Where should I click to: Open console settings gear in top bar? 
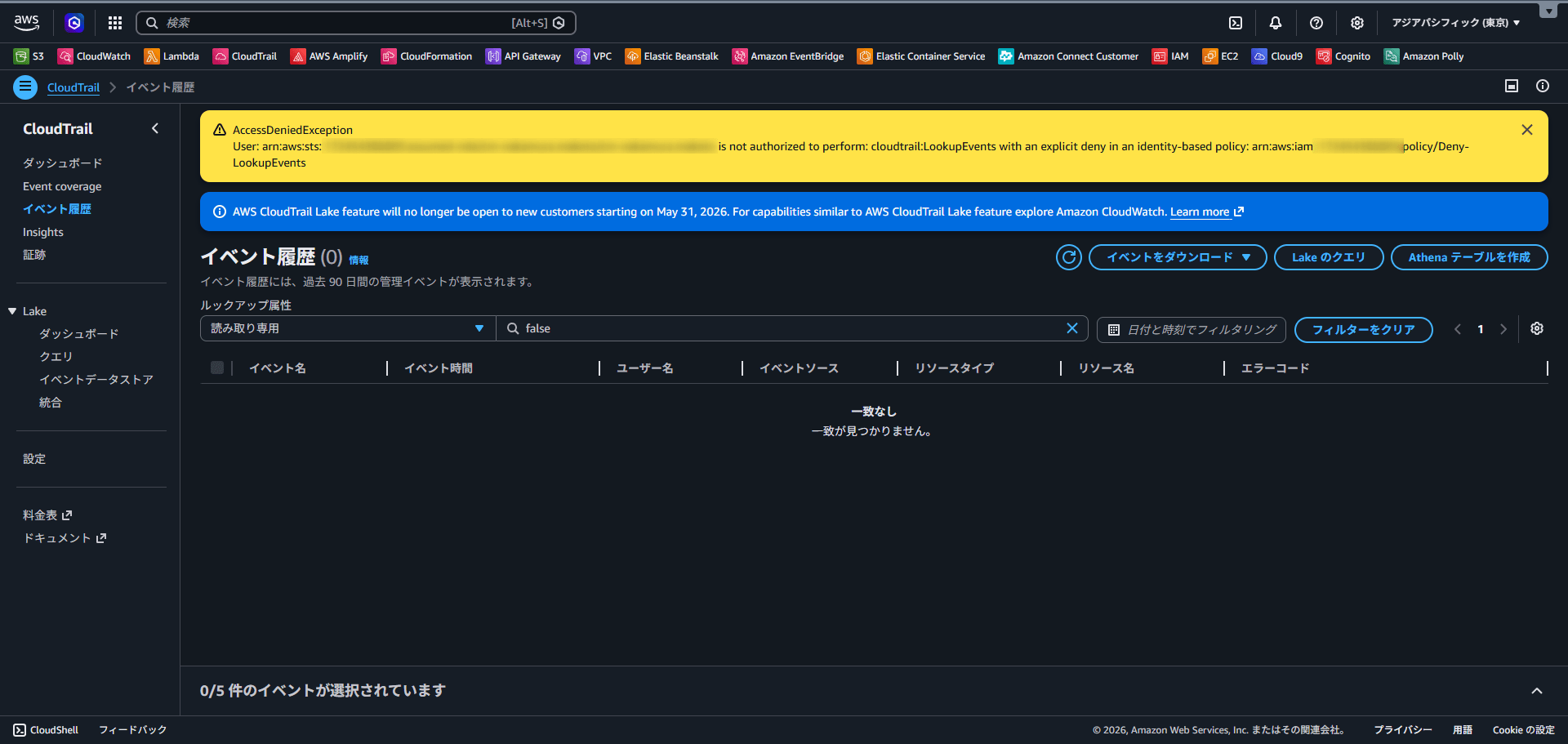click(x=1357, y=23)
